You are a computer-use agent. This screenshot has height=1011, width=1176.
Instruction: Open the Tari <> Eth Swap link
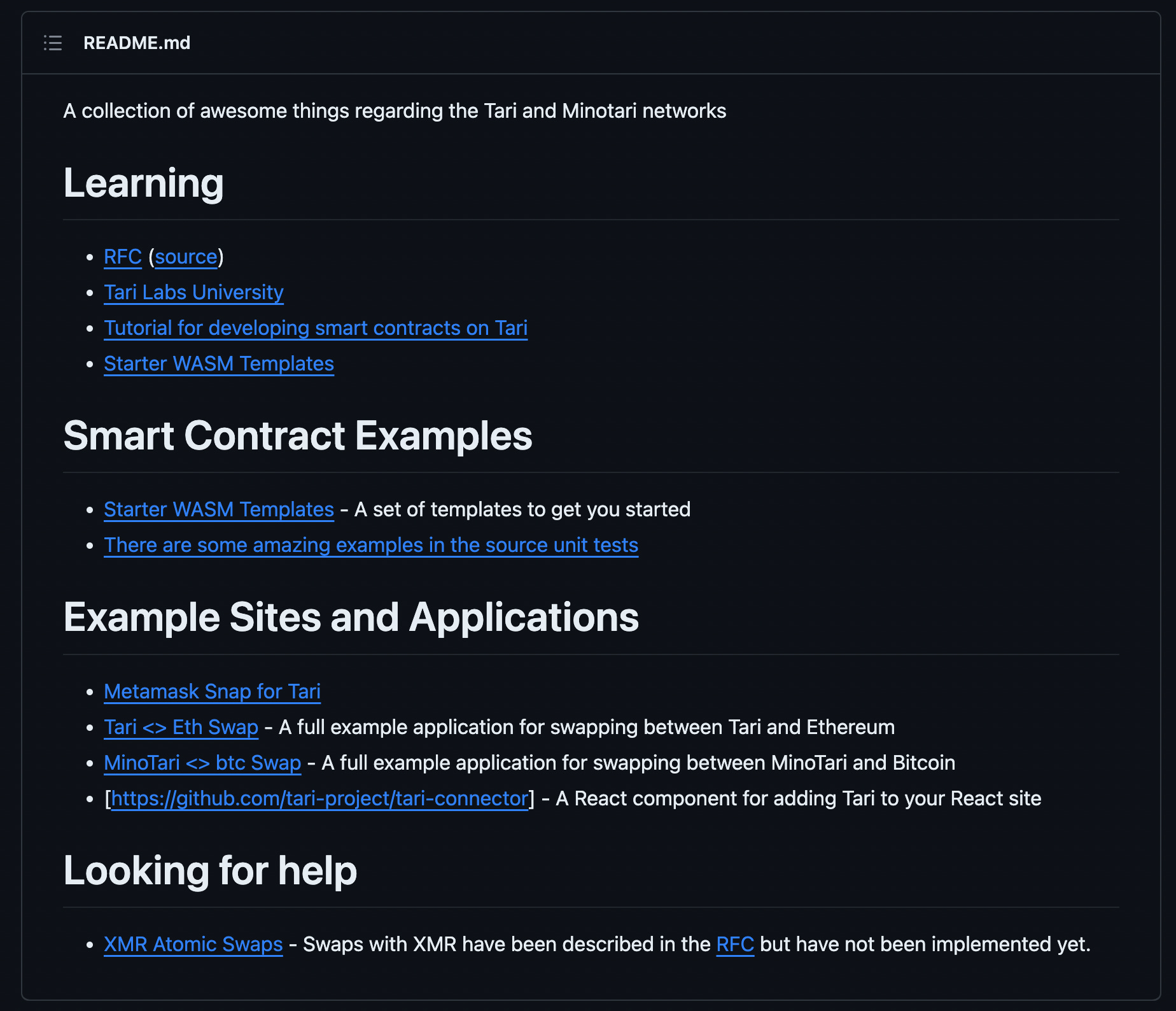tap(181, 727)
